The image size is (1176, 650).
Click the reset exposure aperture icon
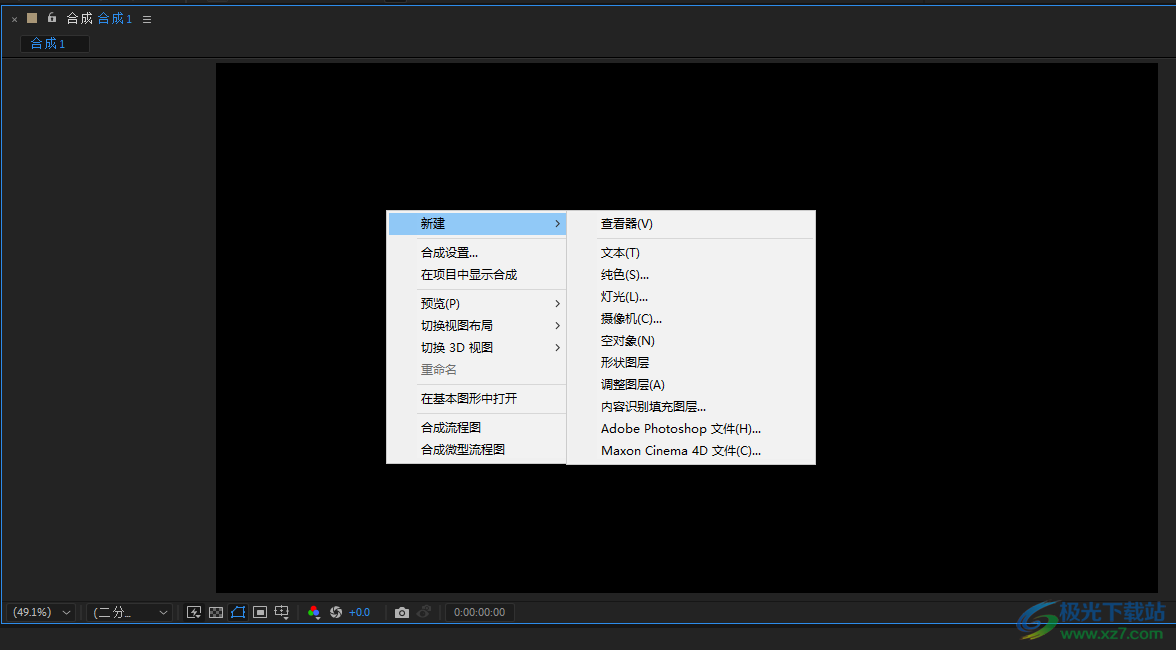point(336,613)
